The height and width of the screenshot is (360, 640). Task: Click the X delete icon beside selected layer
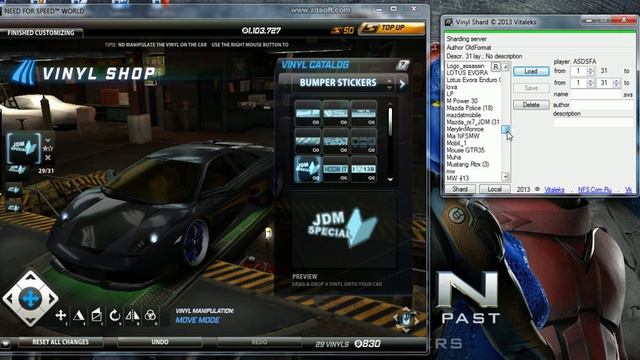tap(48, 158)
